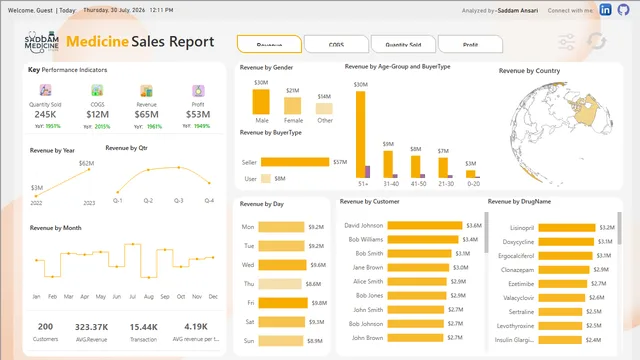Viewport: 640px width, 360px height.
Task: Click the 51+ age group bar
Action: click(361, 134)
